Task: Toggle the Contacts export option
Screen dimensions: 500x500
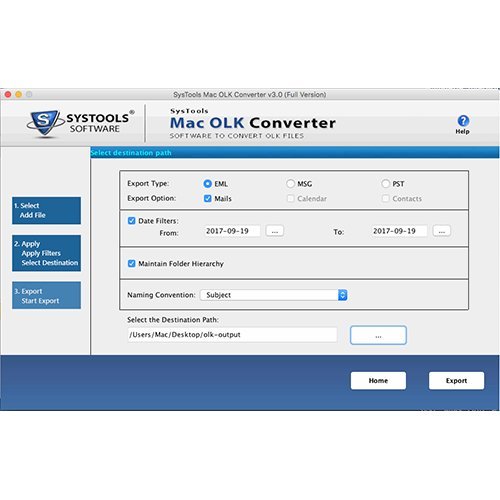Action: point(385,199)
